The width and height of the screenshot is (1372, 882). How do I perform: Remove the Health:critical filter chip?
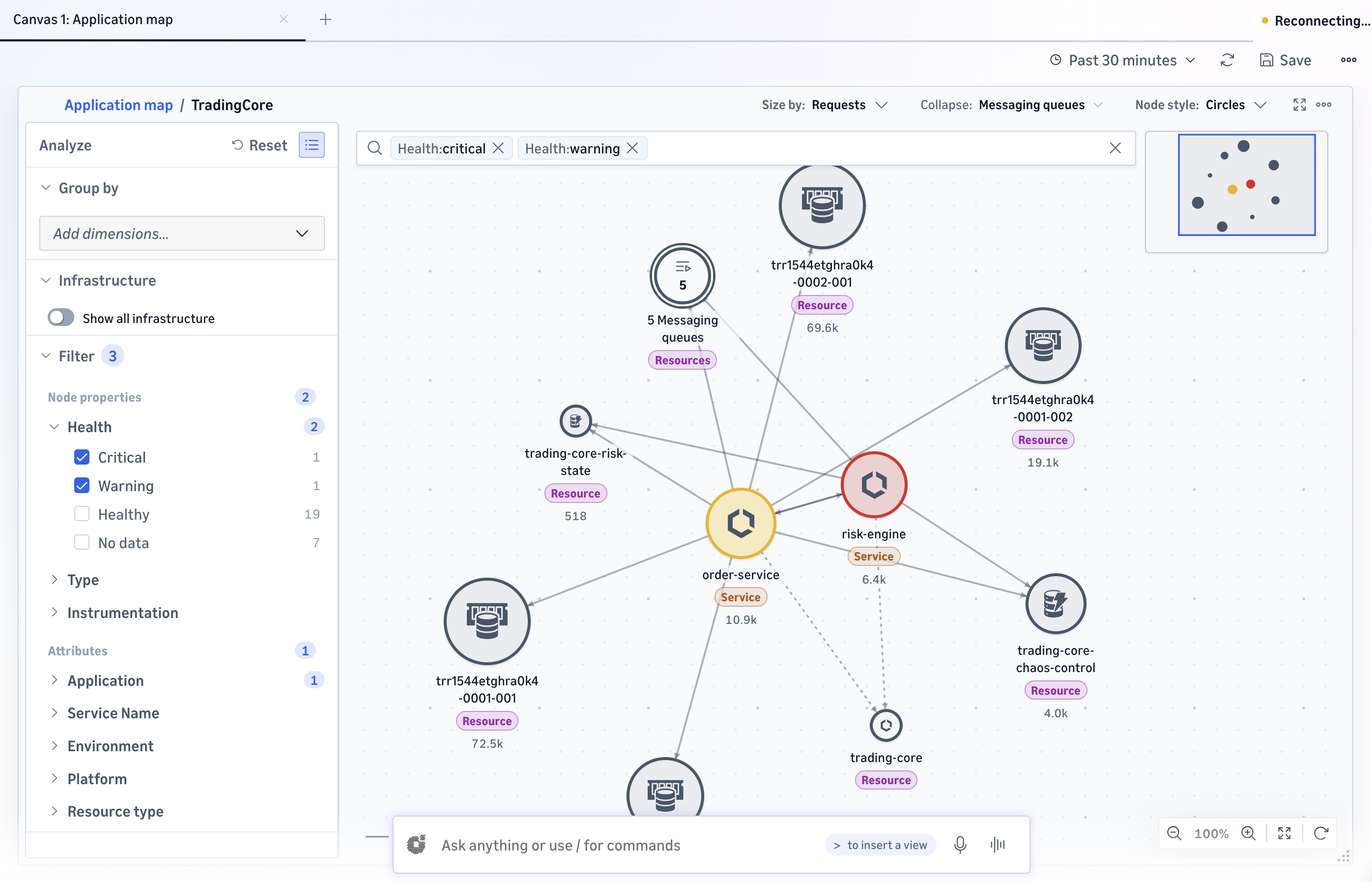coord(499,148)
